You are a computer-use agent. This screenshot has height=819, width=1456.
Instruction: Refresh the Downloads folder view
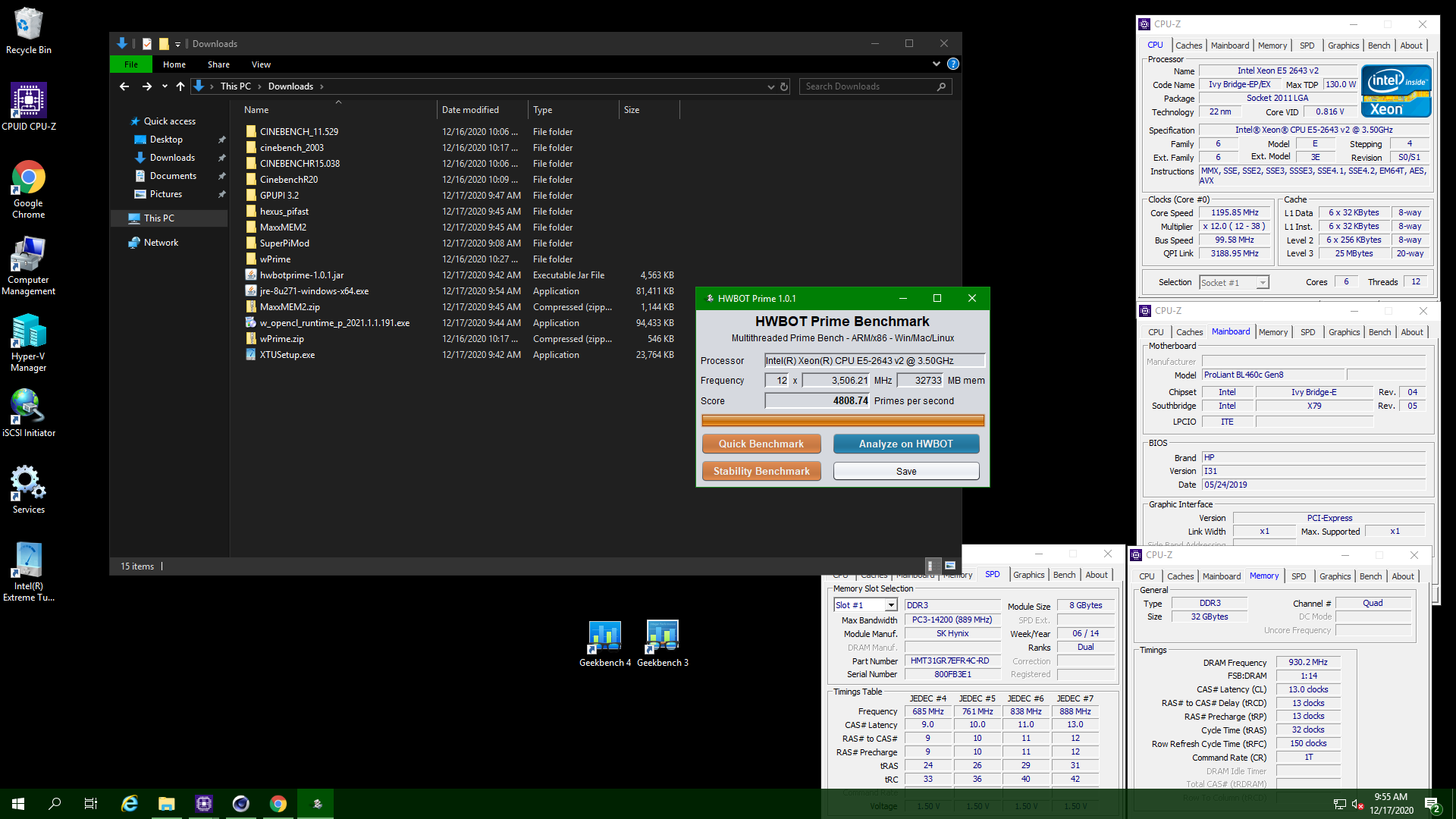tap(784, 86)
